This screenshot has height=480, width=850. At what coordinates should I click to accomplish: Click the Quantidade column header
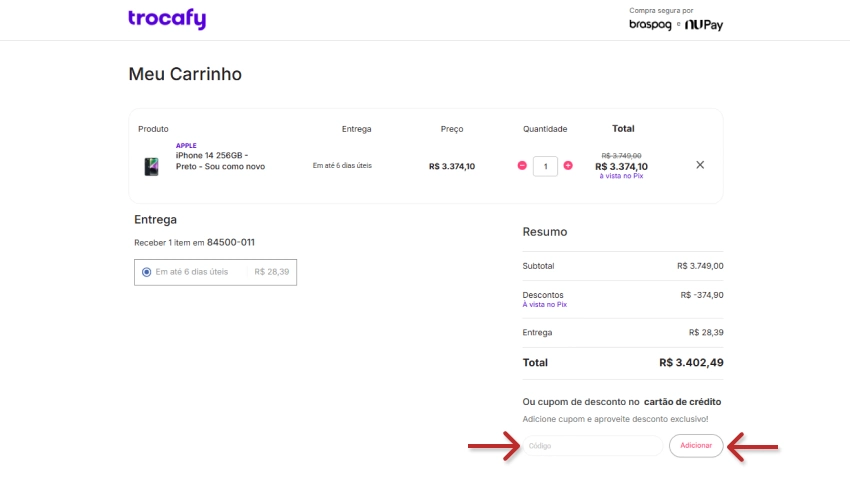click(545, 129)
